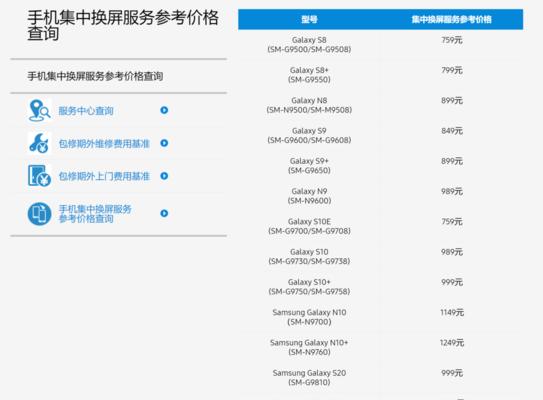
Task: Select the Galaxy S9 (SM-G9600/SM-G9608) model cell
Action: click(x=309, y=135)
